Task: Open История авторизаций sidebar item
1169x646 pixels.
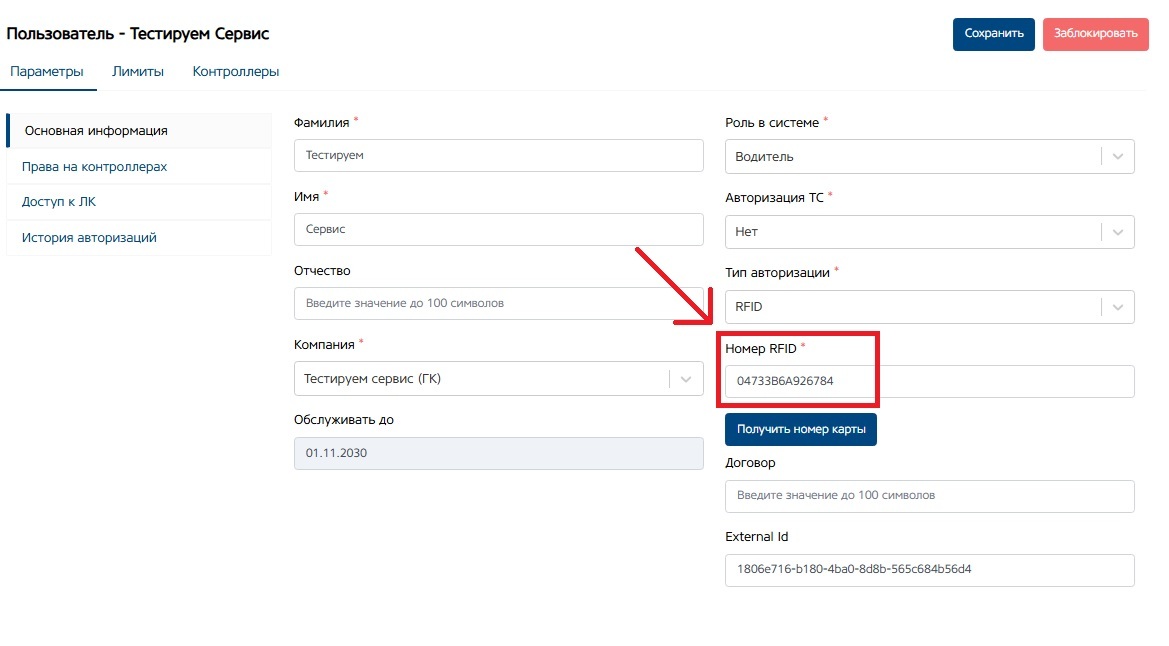Action: [x=89, y=238]
